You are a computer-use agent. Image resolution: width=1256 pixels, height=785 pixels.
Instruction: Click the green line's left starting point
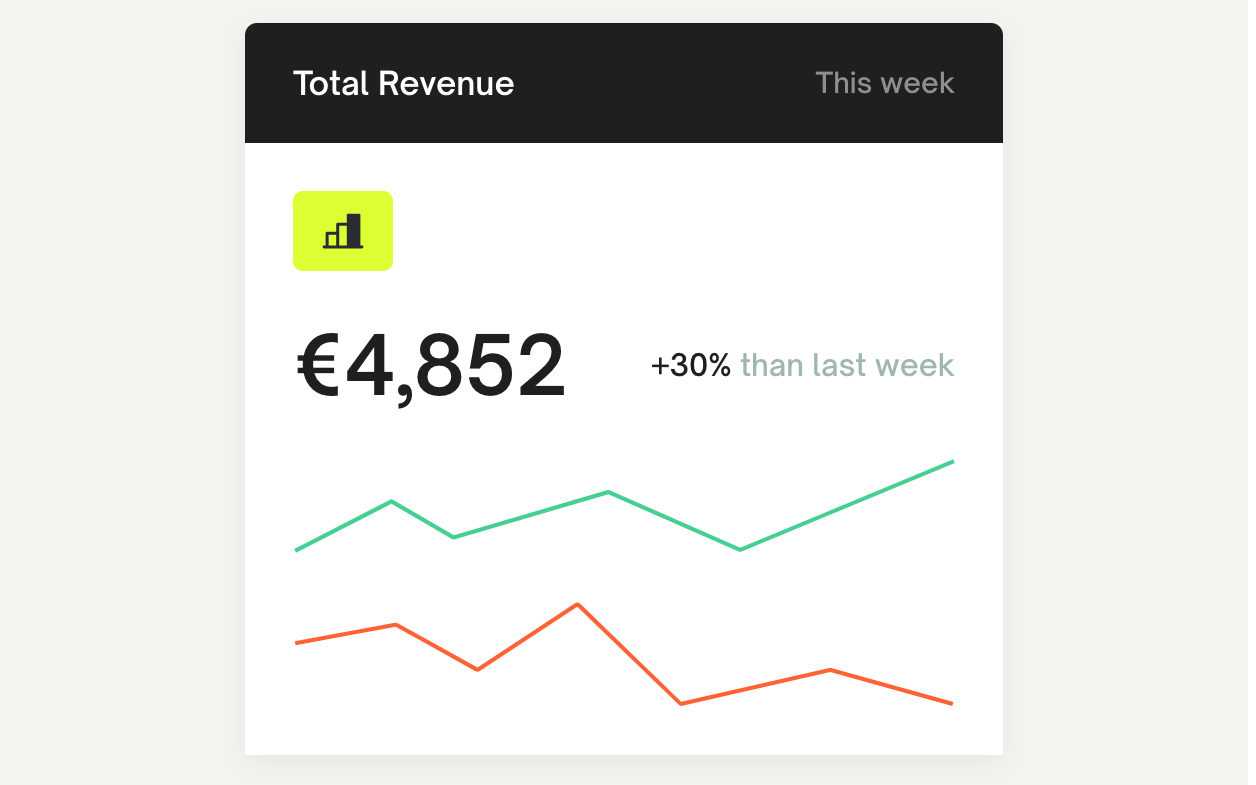tap(297, 550)
